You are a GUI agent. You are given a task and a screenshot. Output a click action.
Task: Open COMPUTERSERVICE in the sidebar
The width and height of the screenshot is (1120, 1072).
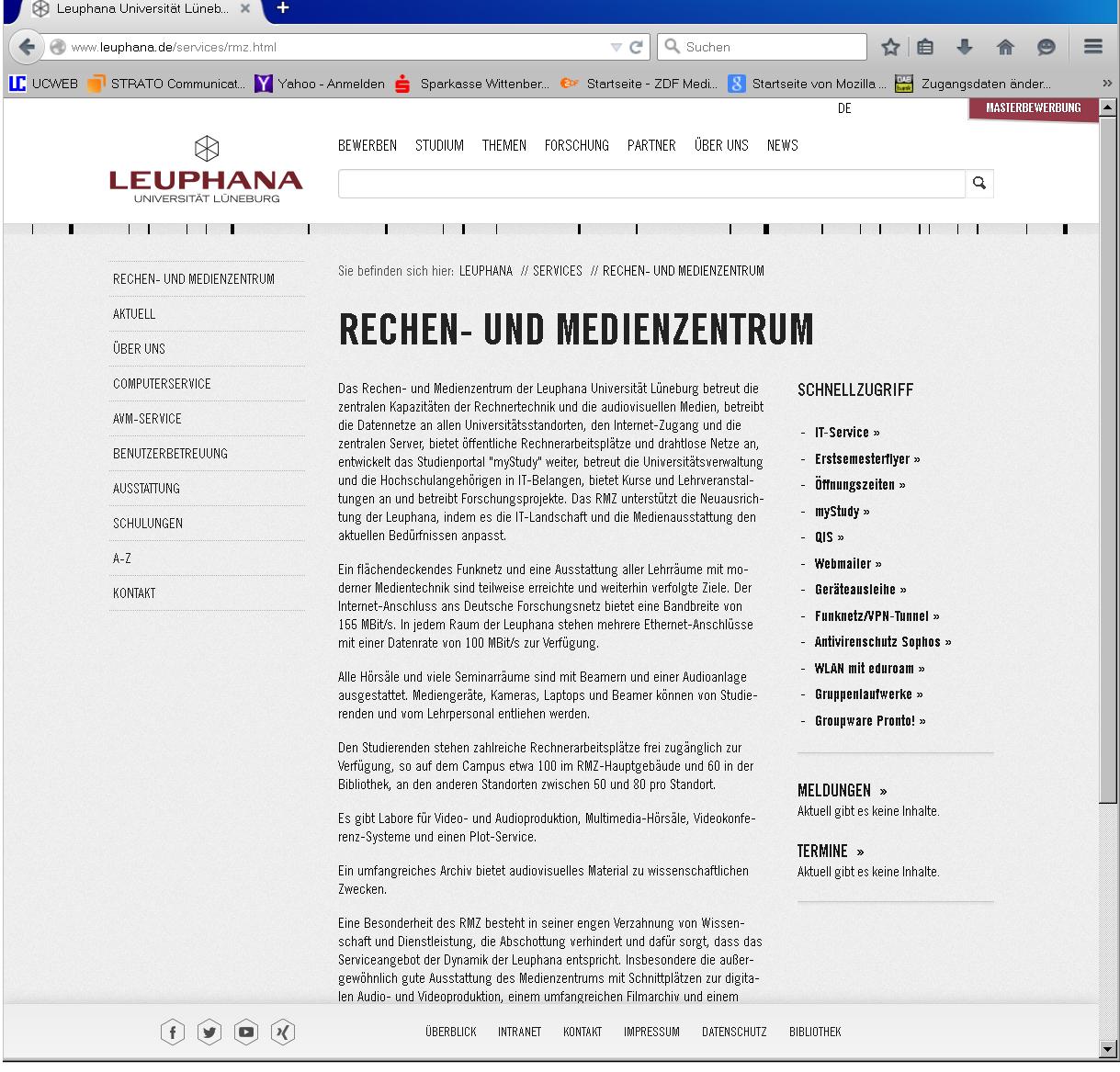[162, 384]
